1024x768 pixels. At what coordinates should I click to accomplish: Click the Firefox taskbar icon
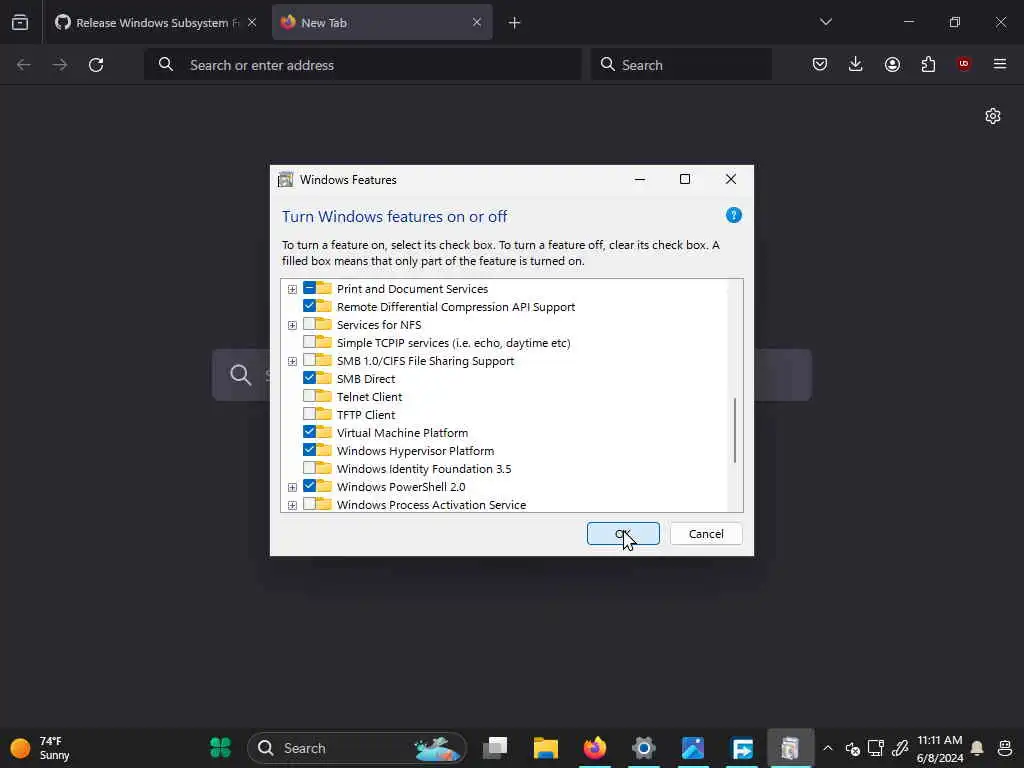click(x=595, y=747)
